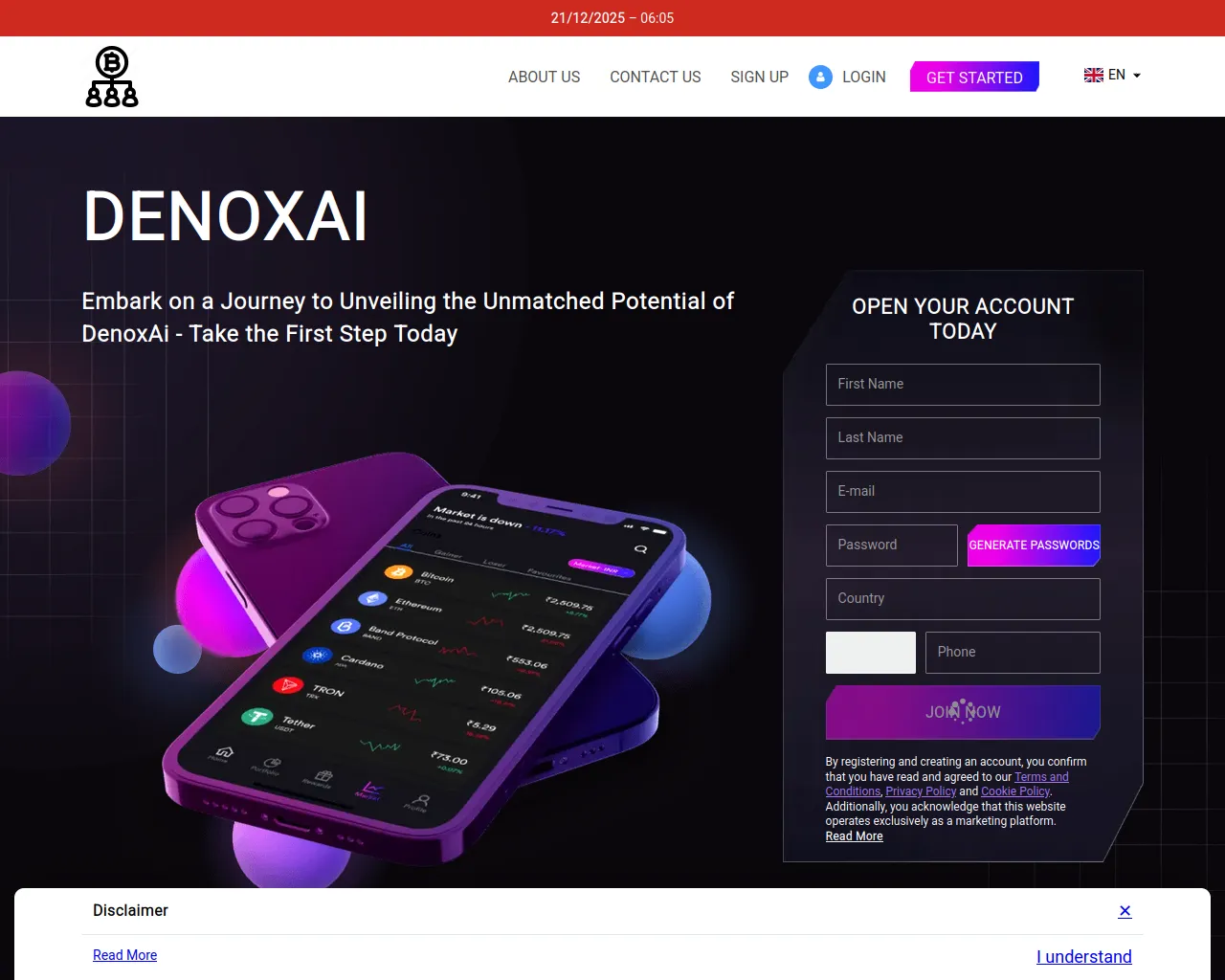The height and width of the screenshot is (980, 1225).
Task: Go to the CONTACT US page
Action: pyautogui.click(x=656, y=77)
